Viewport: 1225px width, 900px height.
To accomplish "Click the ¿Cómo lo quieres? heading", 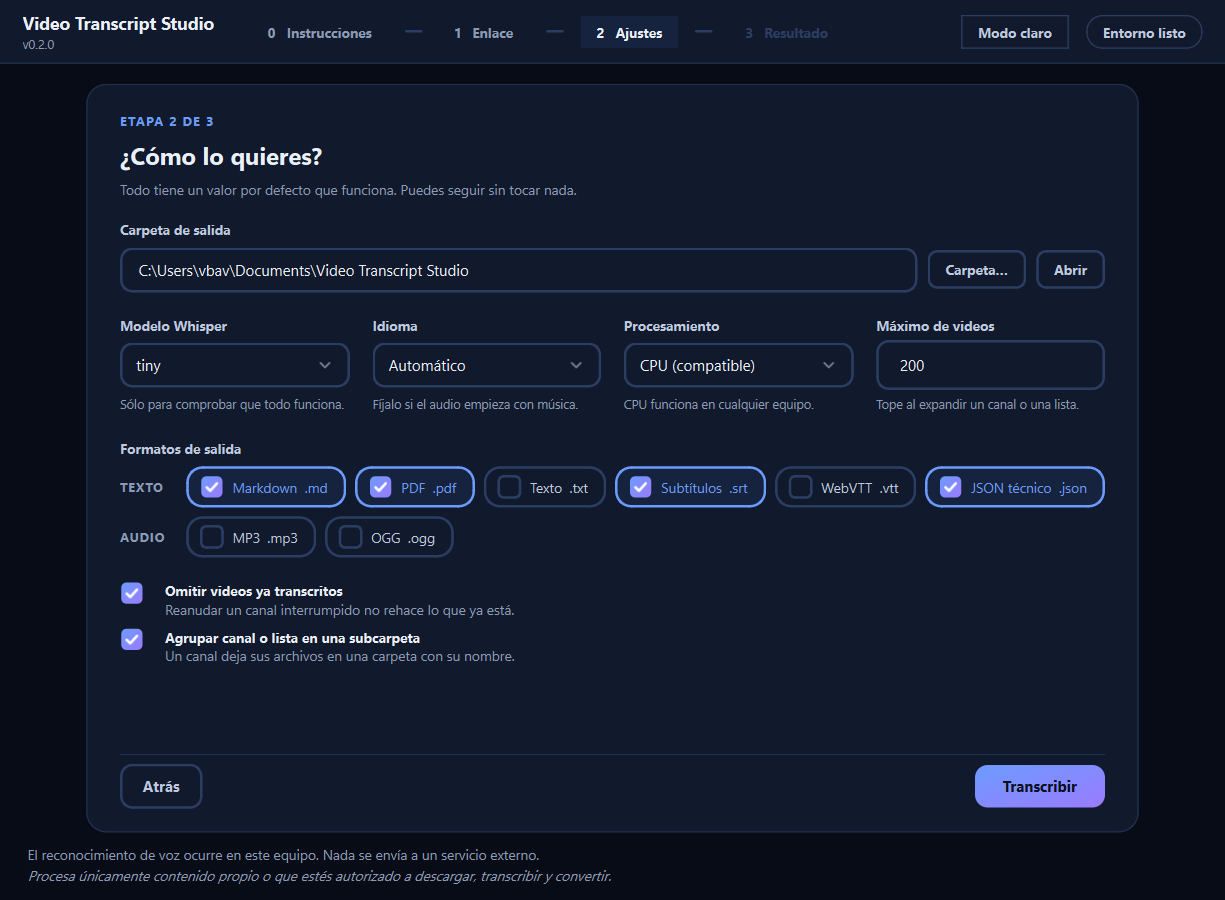I will (221, 157).
